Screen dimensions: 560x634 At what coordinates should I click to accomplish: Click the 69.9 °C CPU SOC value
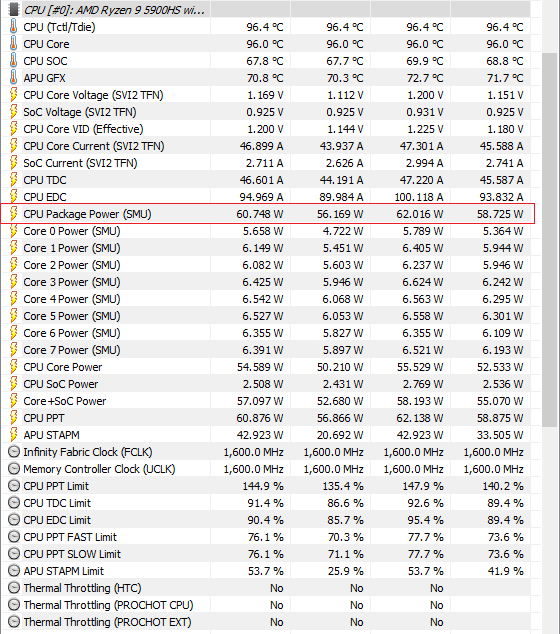point(425,61)
